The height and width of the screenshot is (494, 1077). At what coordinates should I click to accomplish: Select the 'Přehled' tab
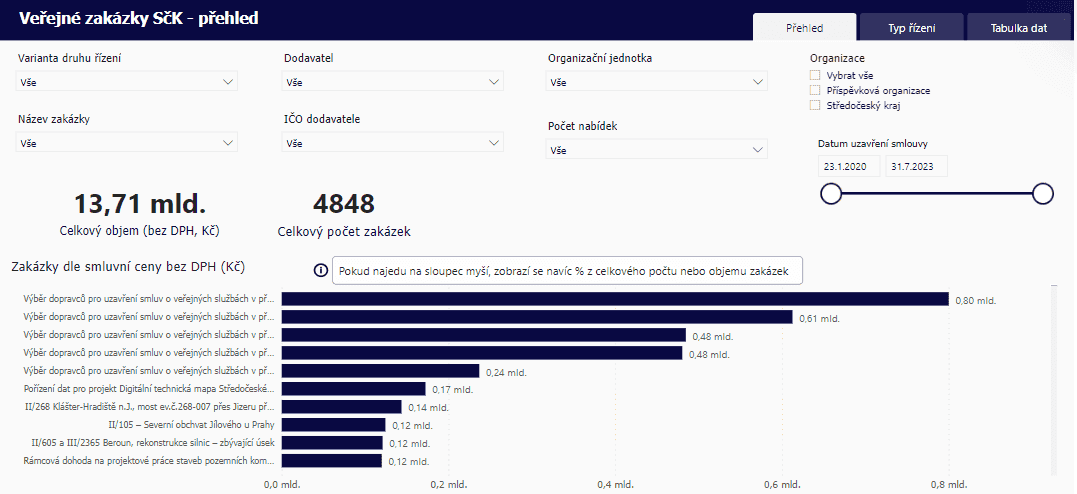click(x=805, y=28)
